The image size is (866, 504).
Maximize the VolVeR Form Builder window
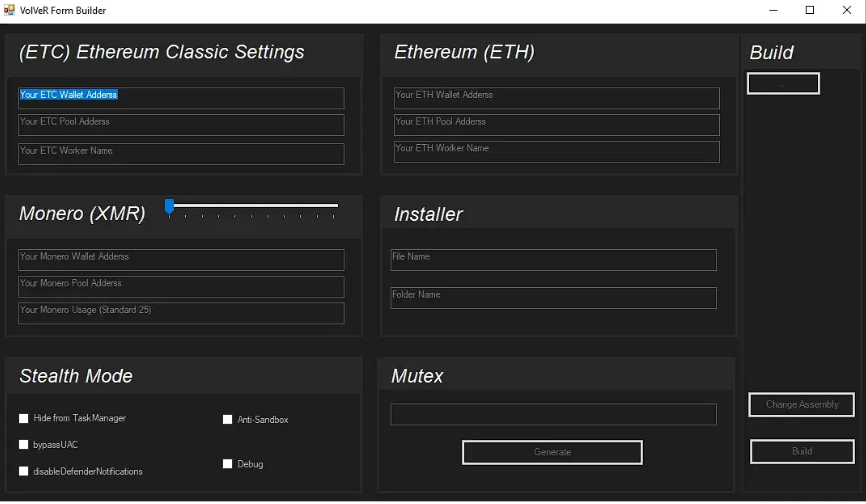tap(810, 10)
